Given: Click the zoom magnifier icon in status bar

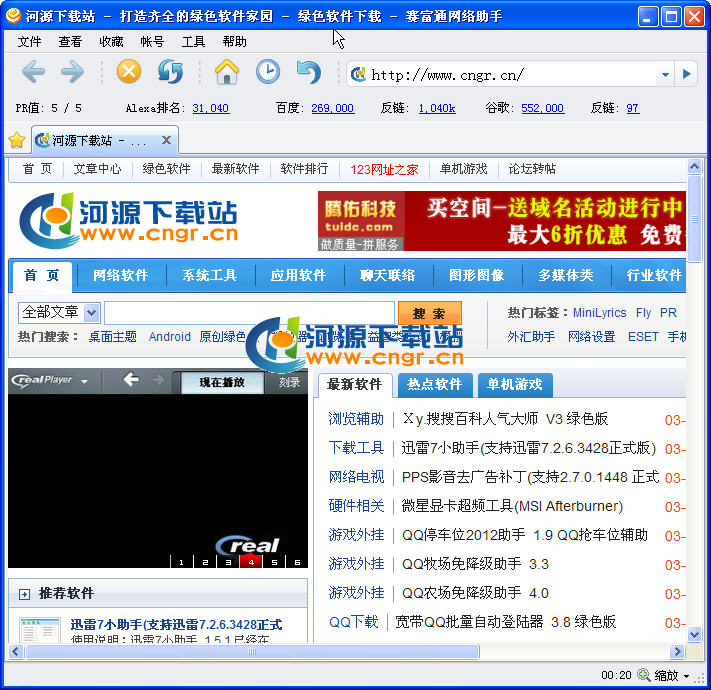Looking at the screenshot, I should (643, 675).
